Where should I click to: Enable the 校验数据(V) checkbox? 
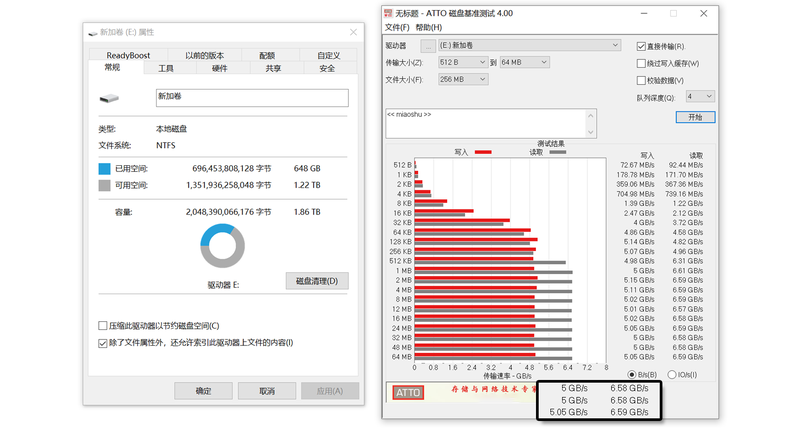point(641,80)
